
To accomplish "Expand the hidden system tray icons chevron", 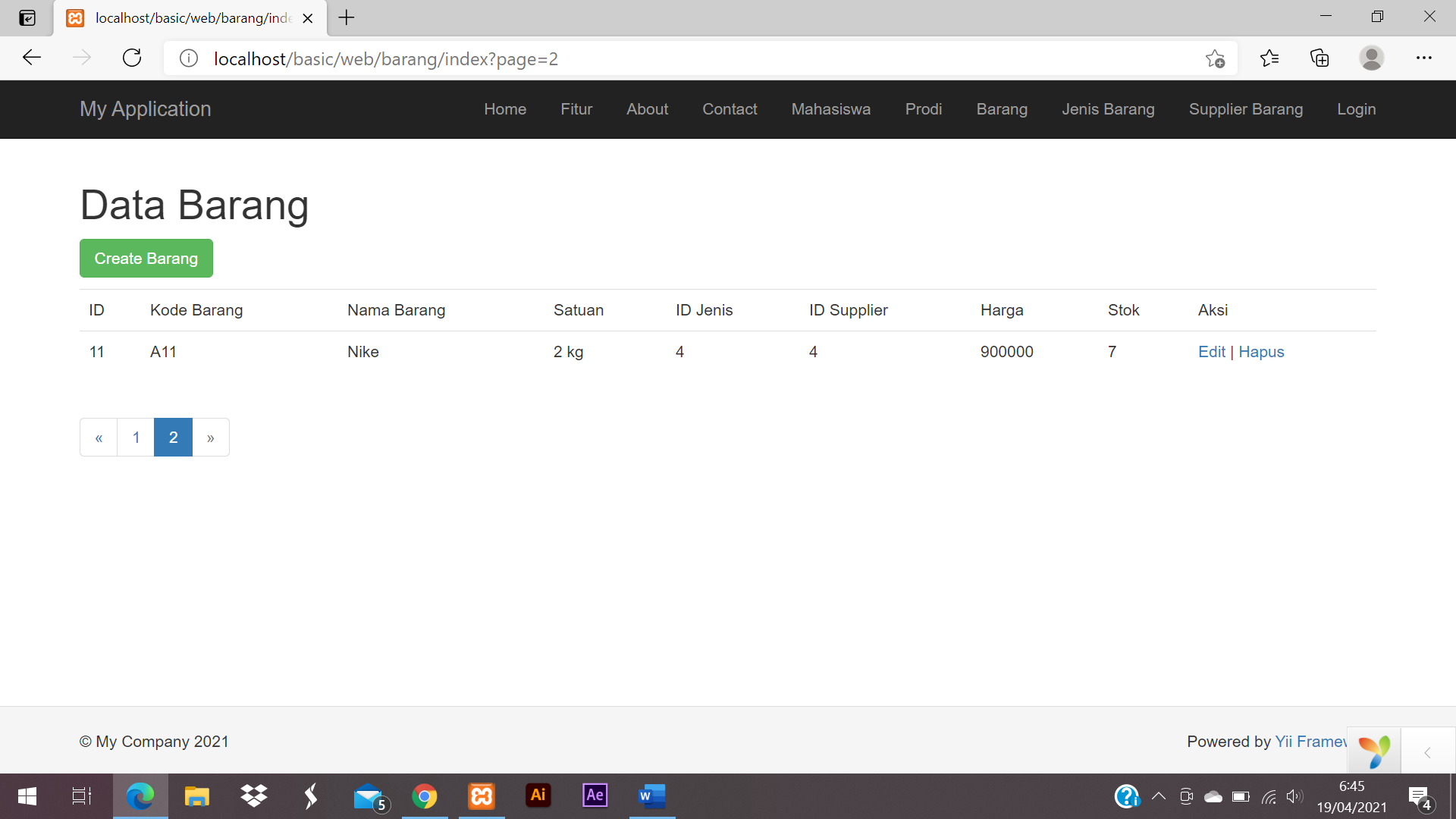I will tap(1158, 795).
